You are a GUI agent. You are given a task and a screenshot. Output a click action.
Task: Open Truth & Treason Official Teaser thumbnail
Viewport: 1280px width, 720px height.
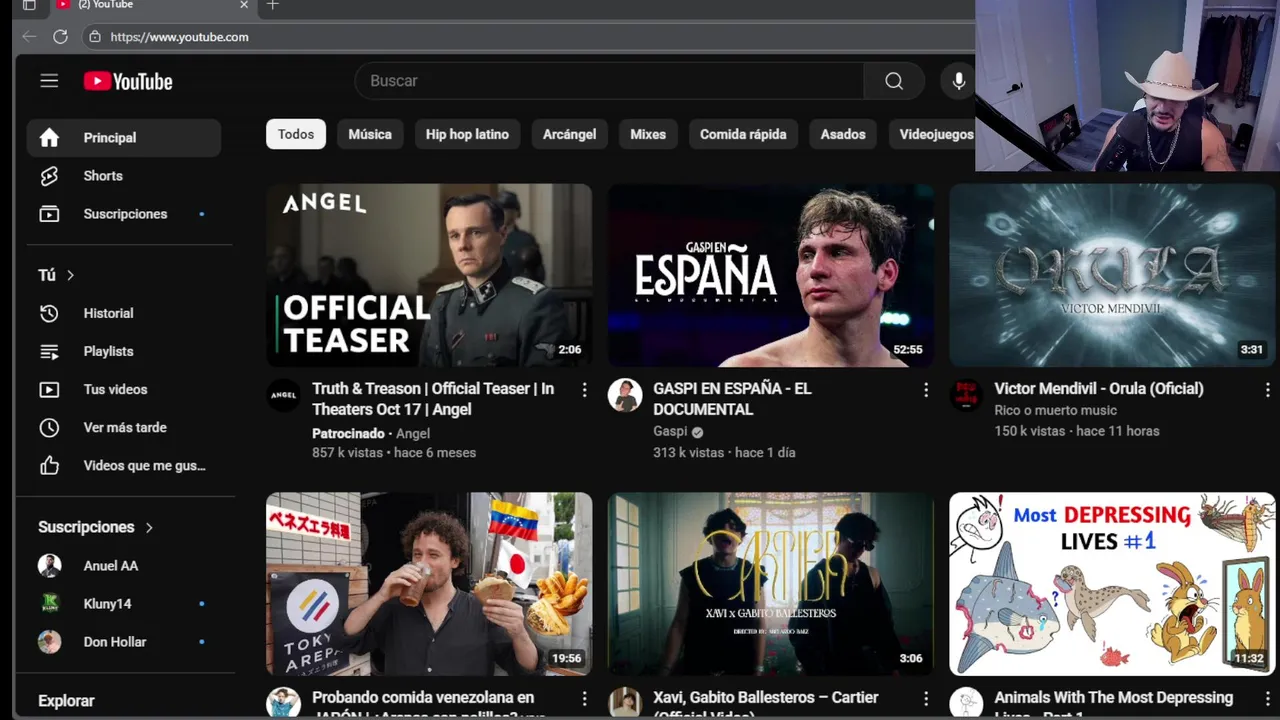point(429,275)
